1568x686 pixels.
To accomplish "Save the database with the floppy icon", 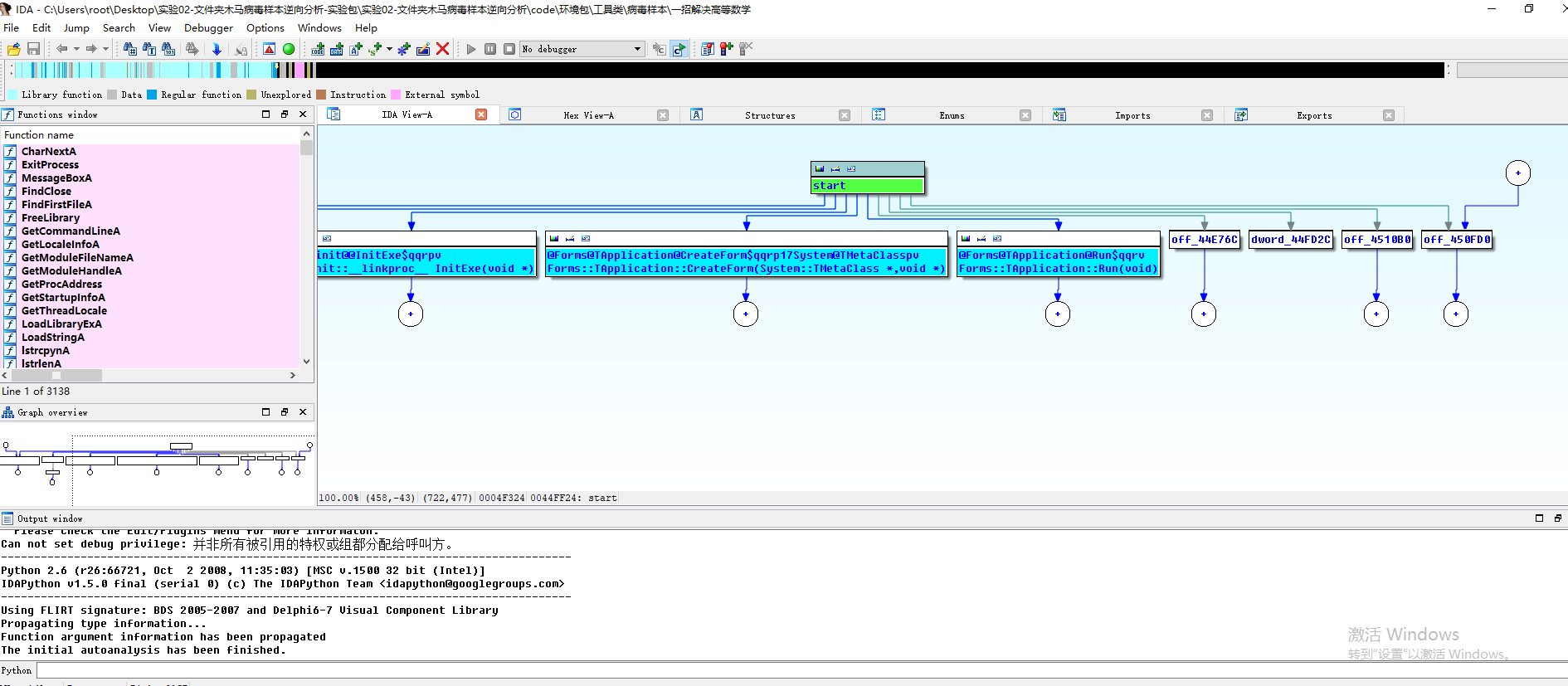I will coord(33,49).
